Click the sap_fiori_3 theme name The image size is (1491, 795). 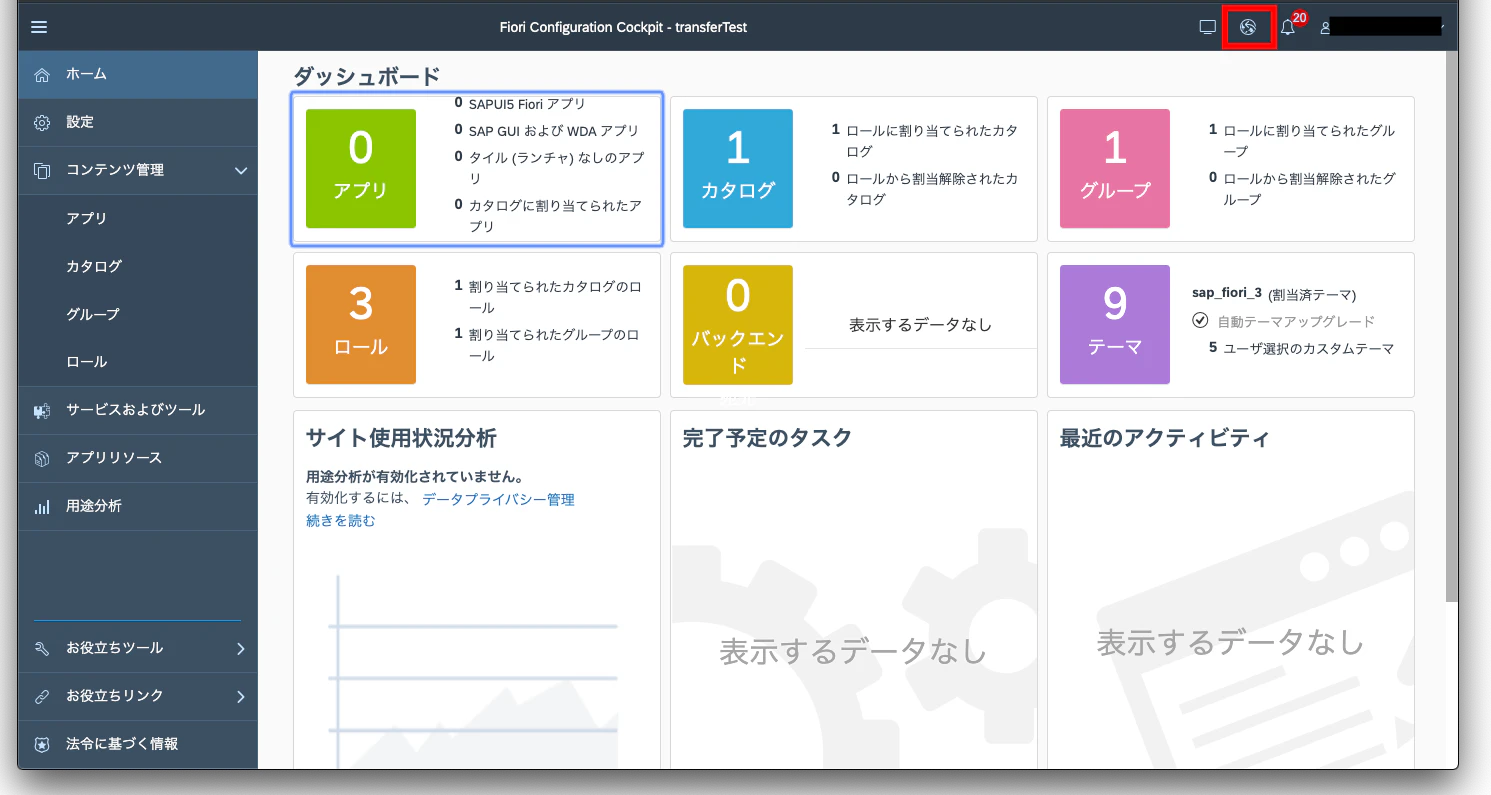pyautogui.click(x=1227, y=293)
